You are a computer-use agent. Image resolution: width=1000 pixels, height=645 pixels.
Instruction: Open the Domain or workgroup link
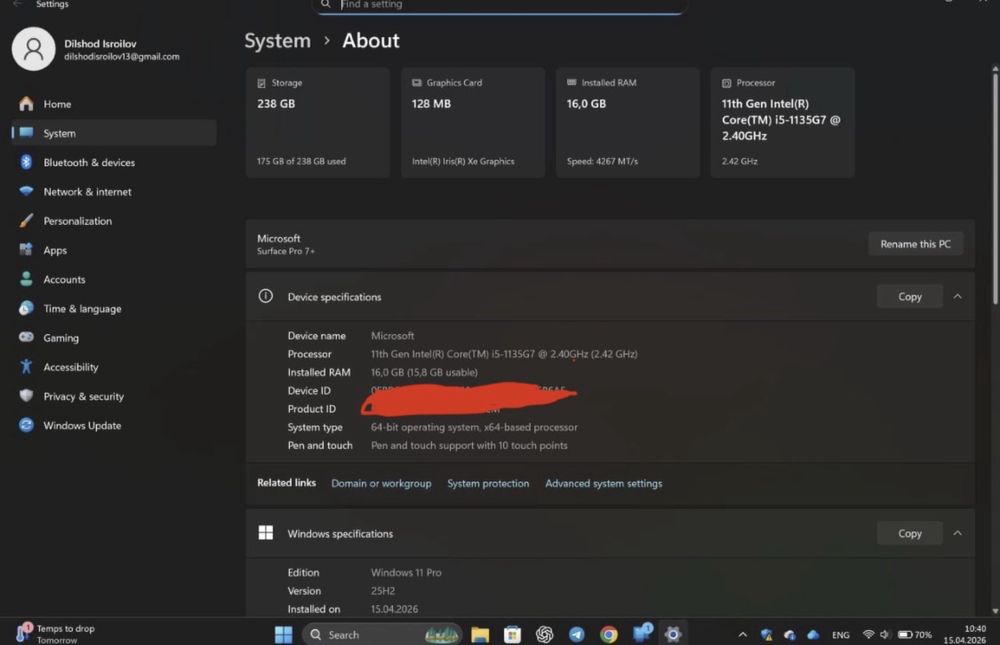[381, 484]
